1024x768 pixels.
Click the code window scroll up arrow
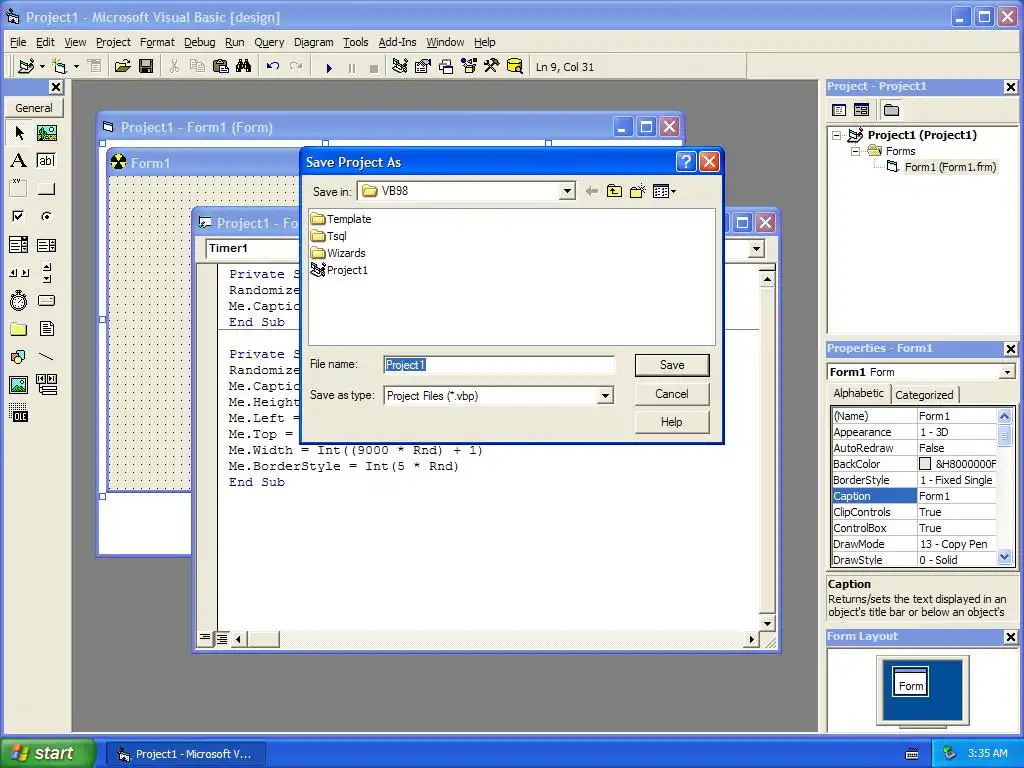[x=767, y=280]
